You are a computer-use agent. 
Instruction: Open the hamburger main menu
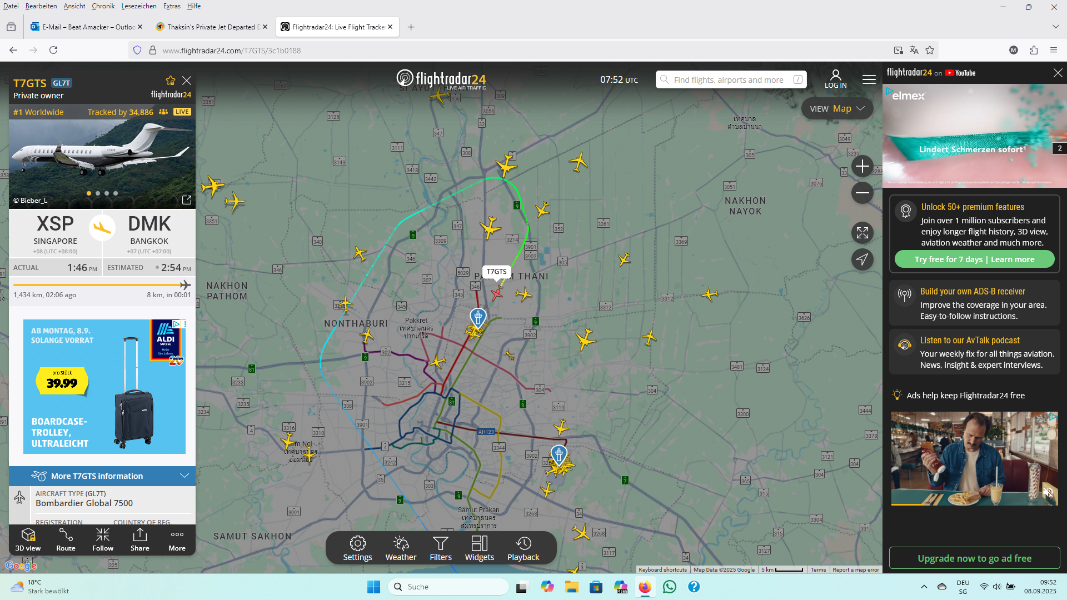click(869, 79)
